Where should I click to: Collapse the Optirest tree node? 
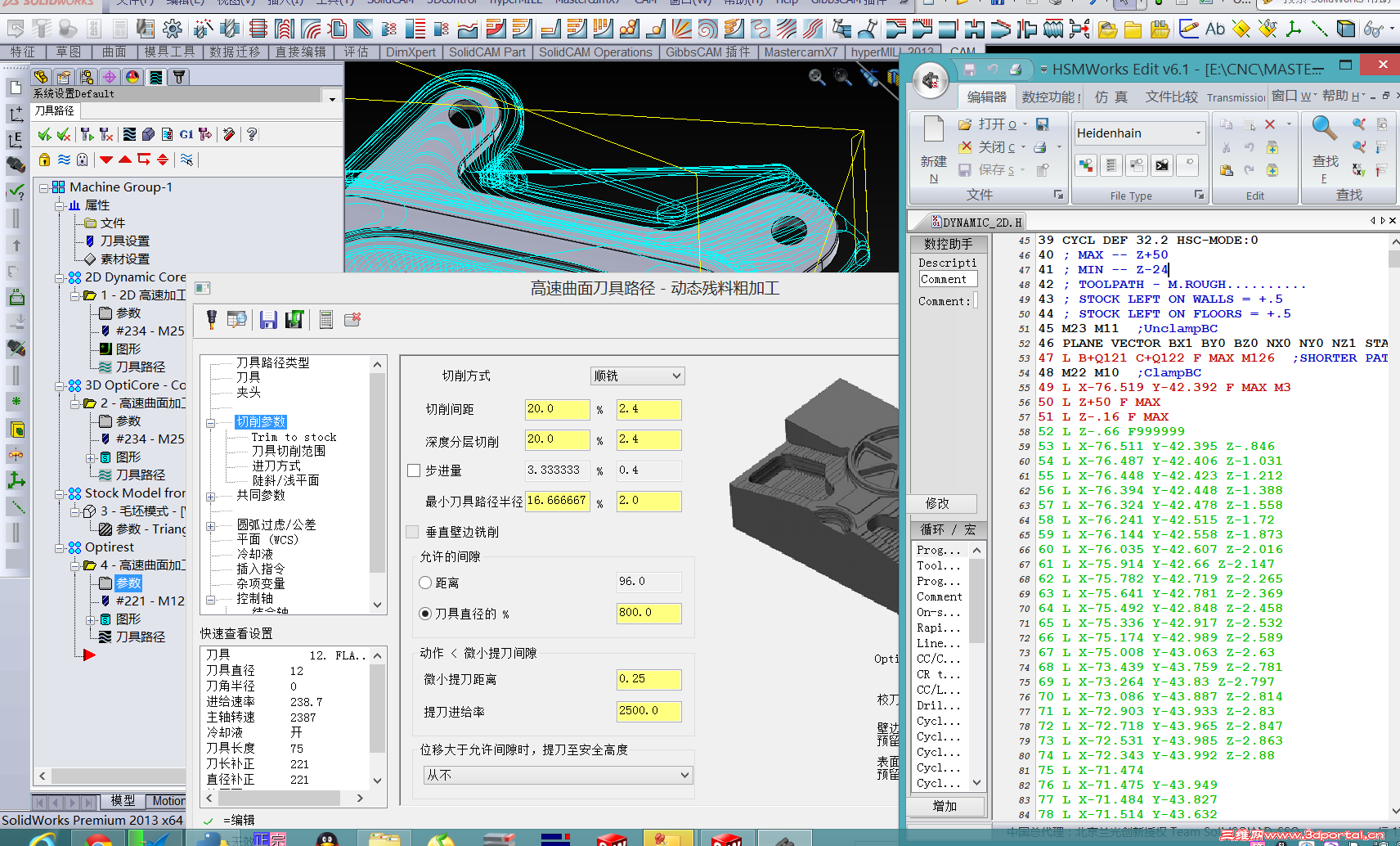(60, 547)
